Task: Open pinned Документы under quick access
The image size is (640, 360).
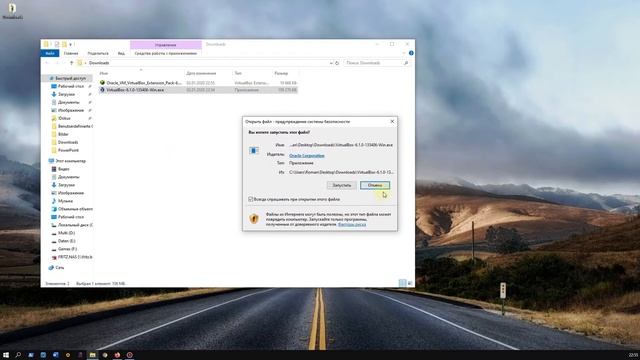Action: click(69, 102)
